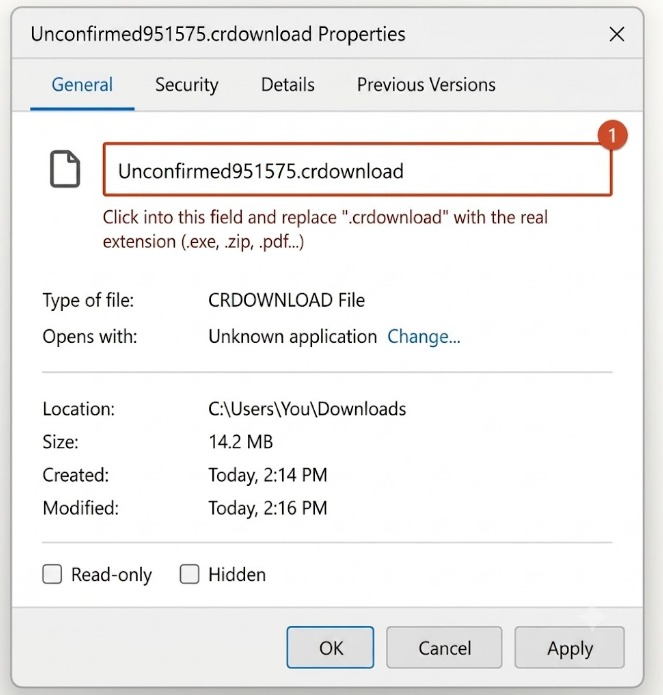This screenshot has height=695, width=663.
Task: Click the Cancel button
Action: tap(444, 647)
